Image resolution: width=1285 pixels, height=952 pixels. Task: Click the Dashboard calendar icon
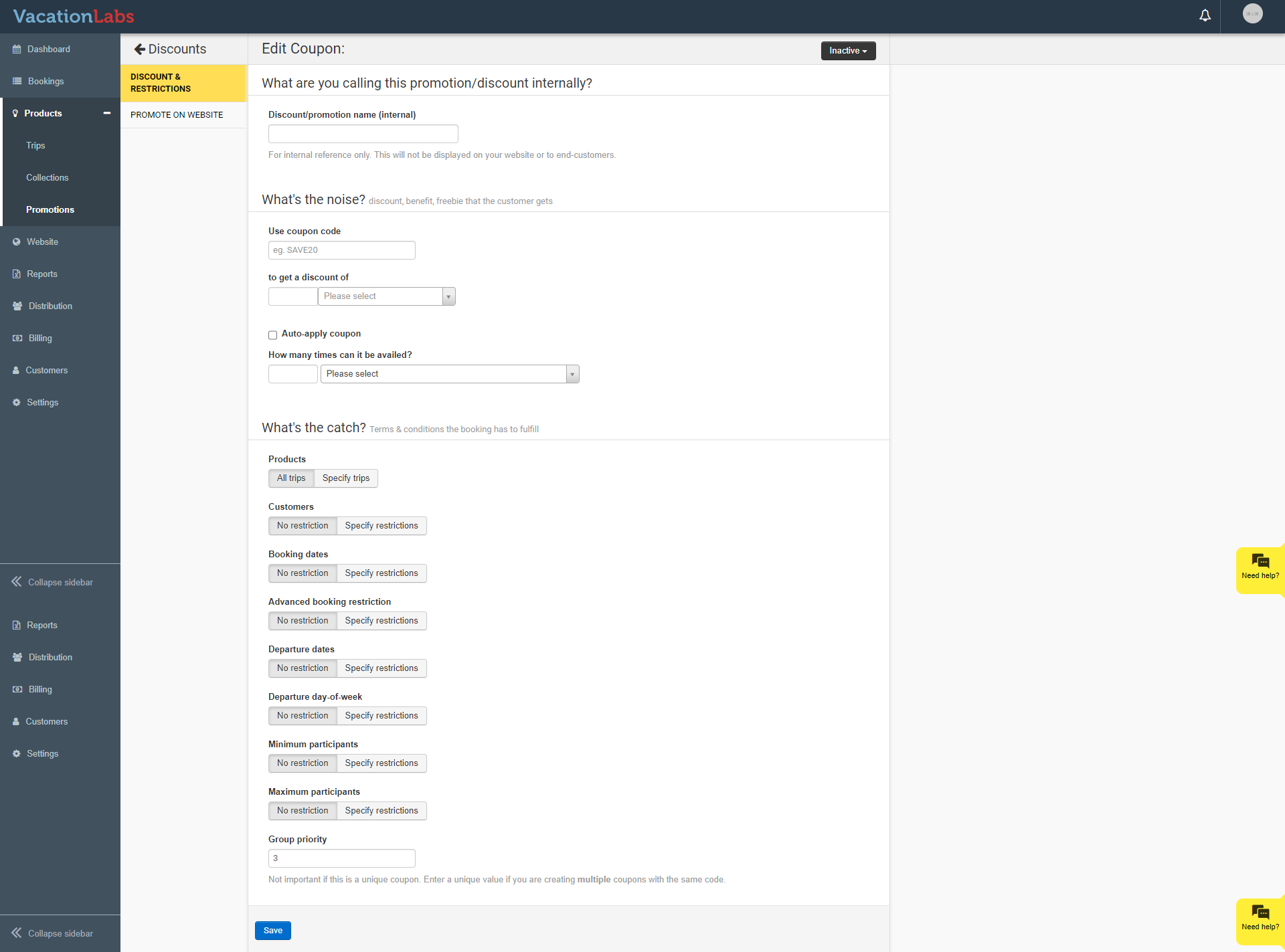(17, 50)
